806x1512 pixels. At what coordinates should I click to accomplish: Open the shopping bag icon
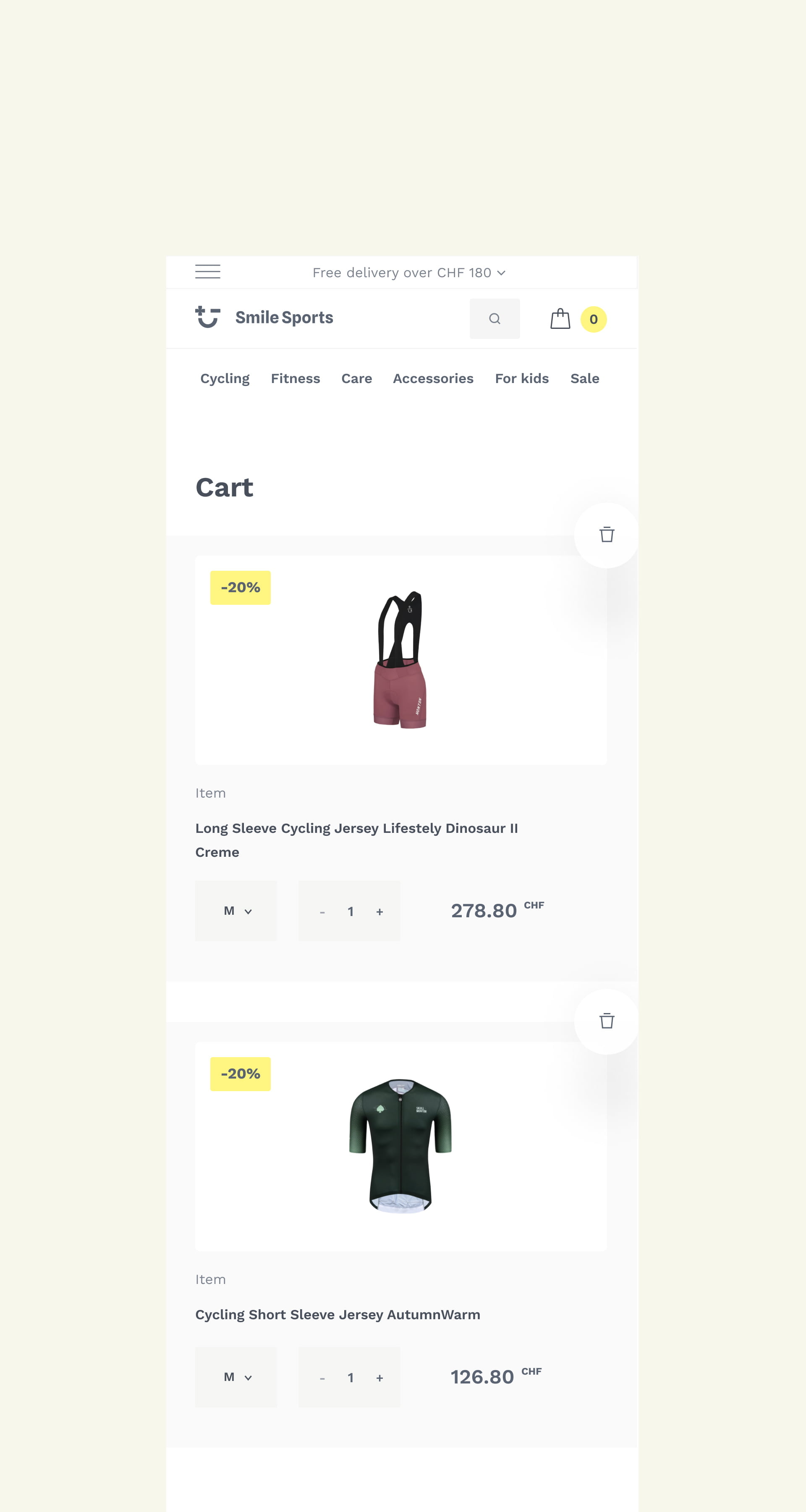click(560, 319)
